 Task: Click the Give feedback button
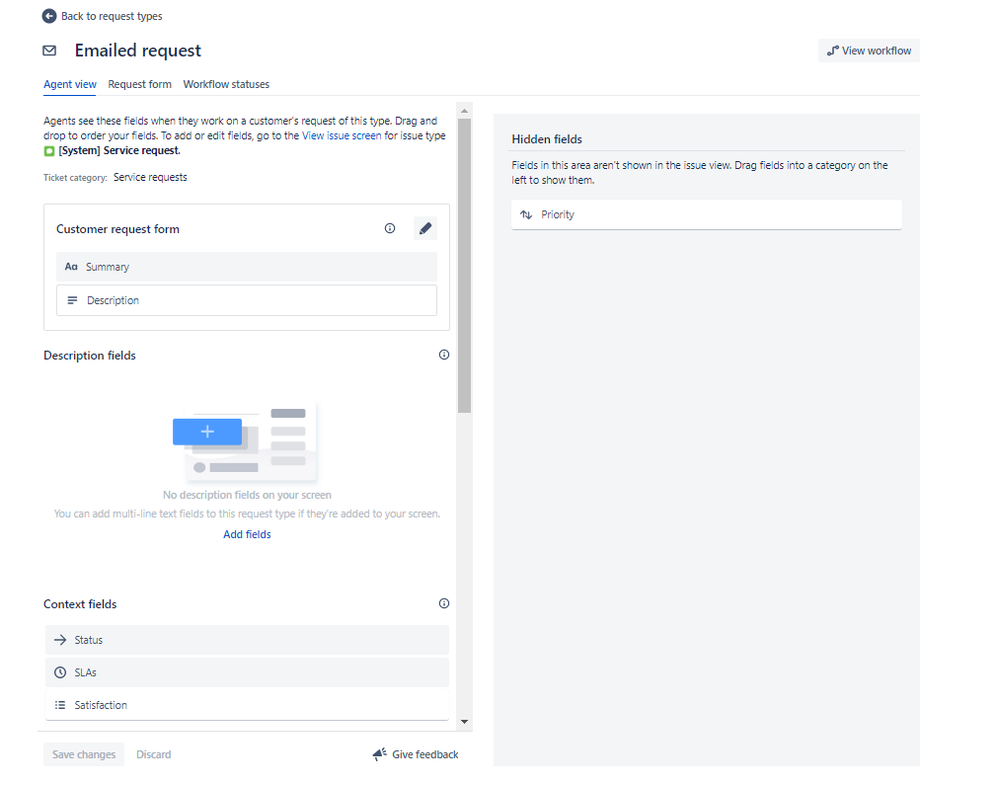416,754
